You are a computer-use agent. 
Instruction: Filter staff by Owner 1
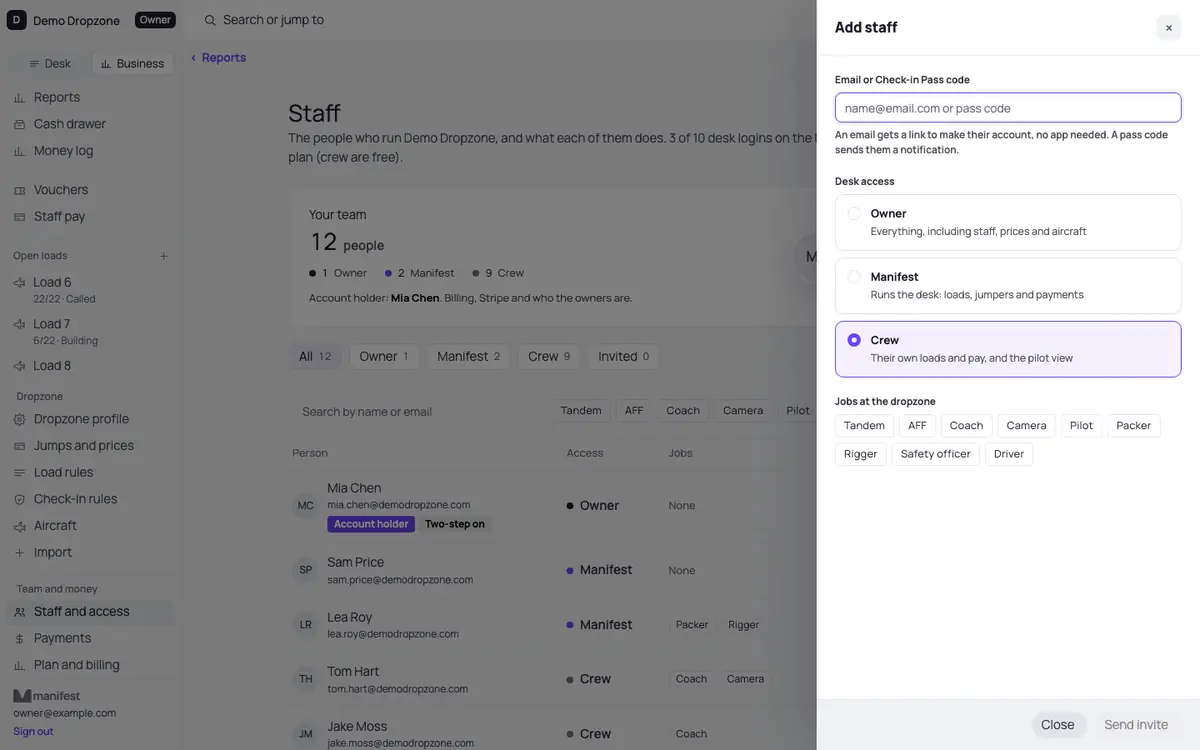[x=384, y=357]
